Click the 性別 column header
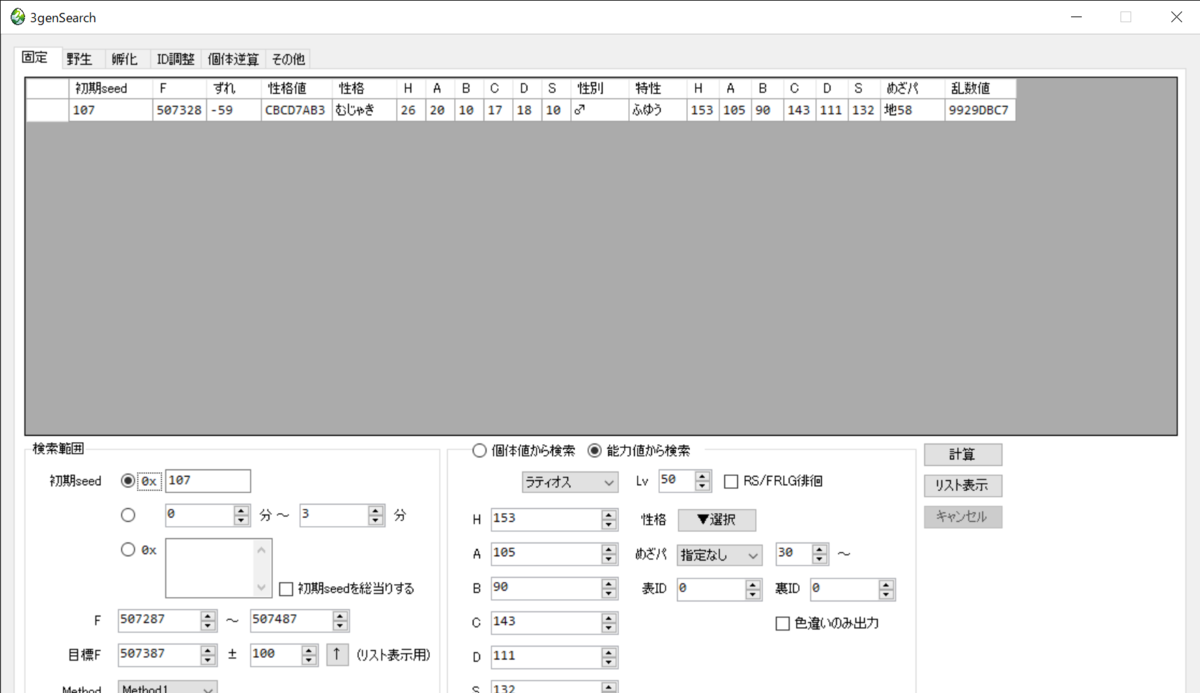 point(599,89)
